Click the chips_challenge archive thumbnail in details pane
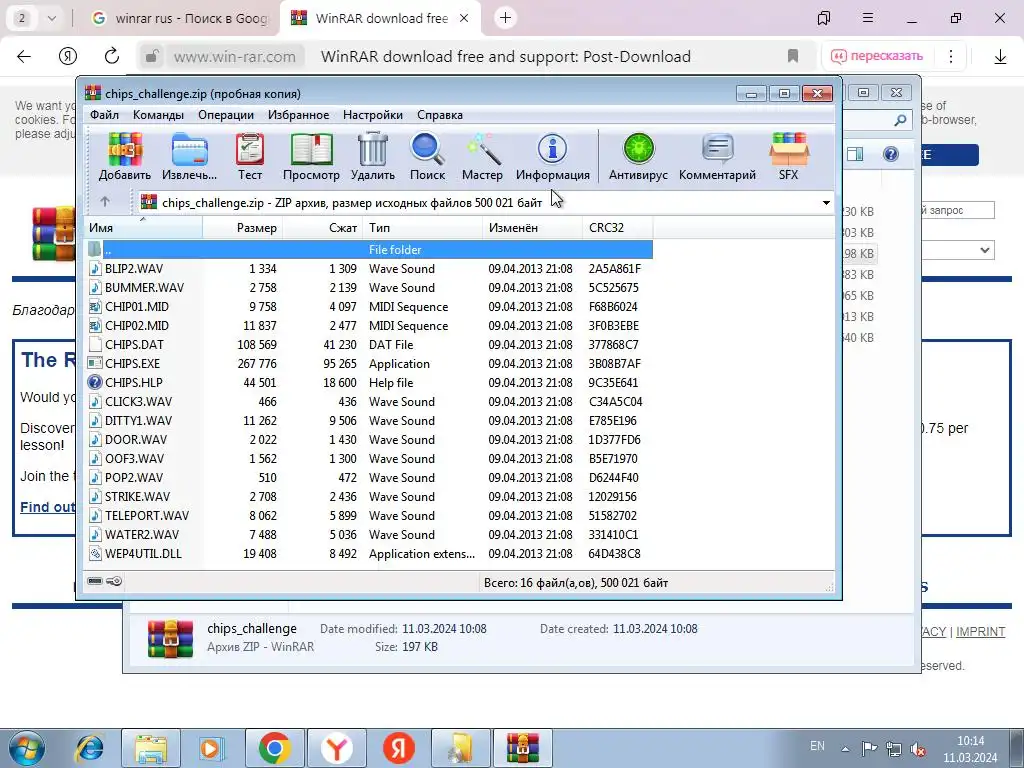 tap(170, 638)
